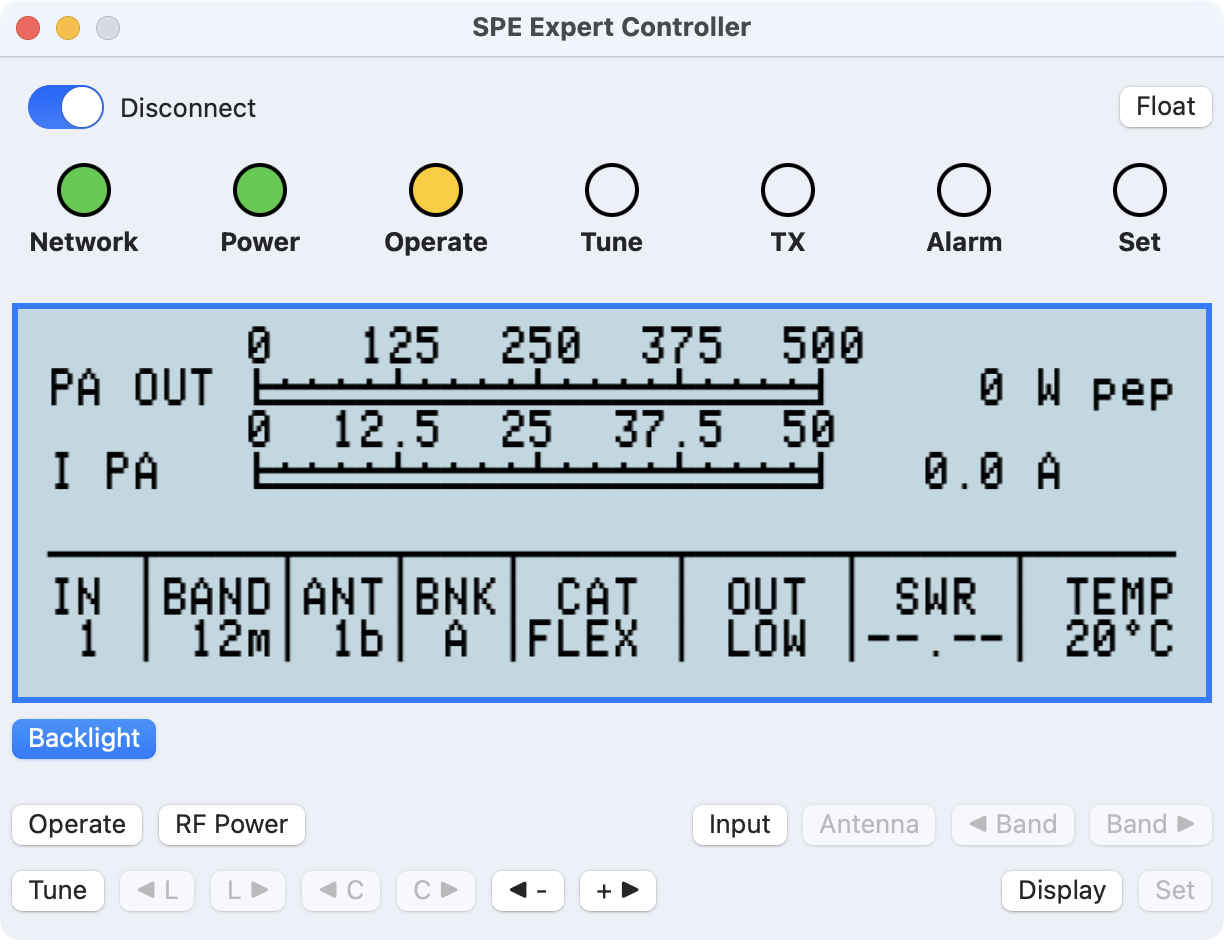Click the Alarm indicator light
The height and width of the screenshot is (940, 1224).
964,190
